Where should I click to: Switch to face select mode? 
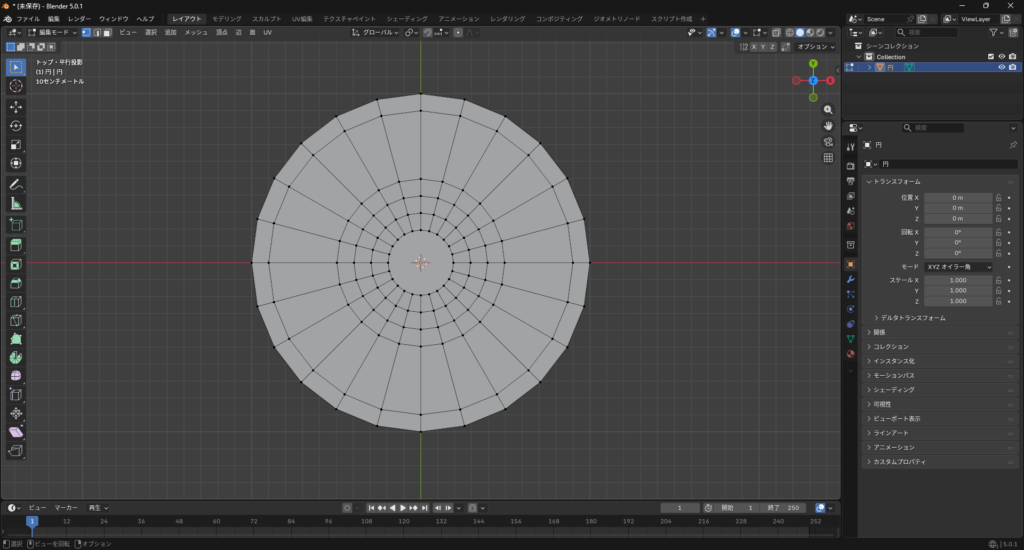tap(106, 33)
